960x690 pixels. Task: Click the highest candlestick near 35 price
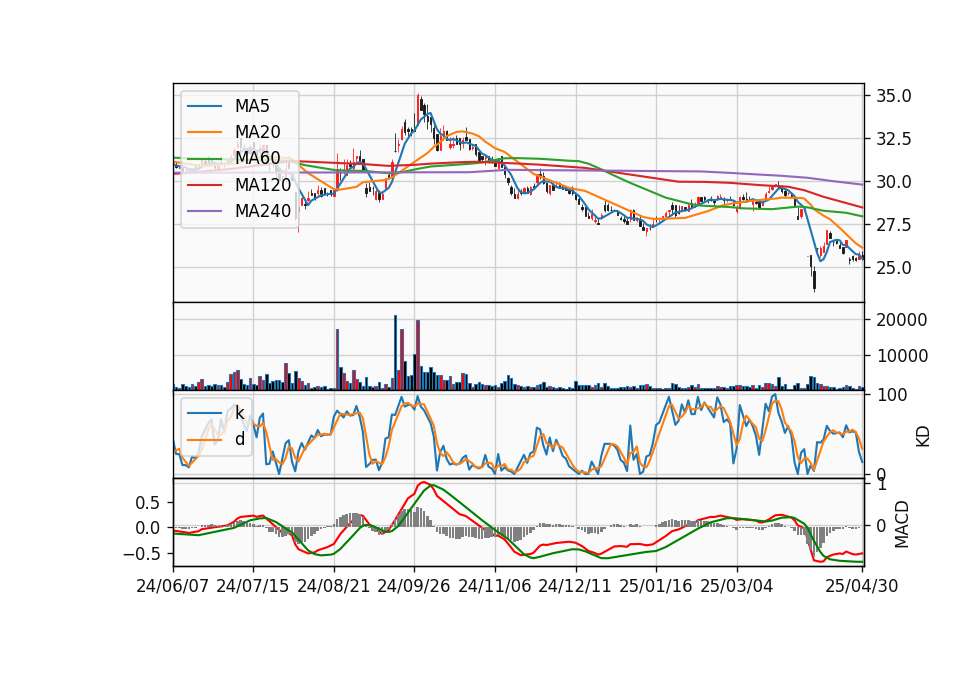418,109
